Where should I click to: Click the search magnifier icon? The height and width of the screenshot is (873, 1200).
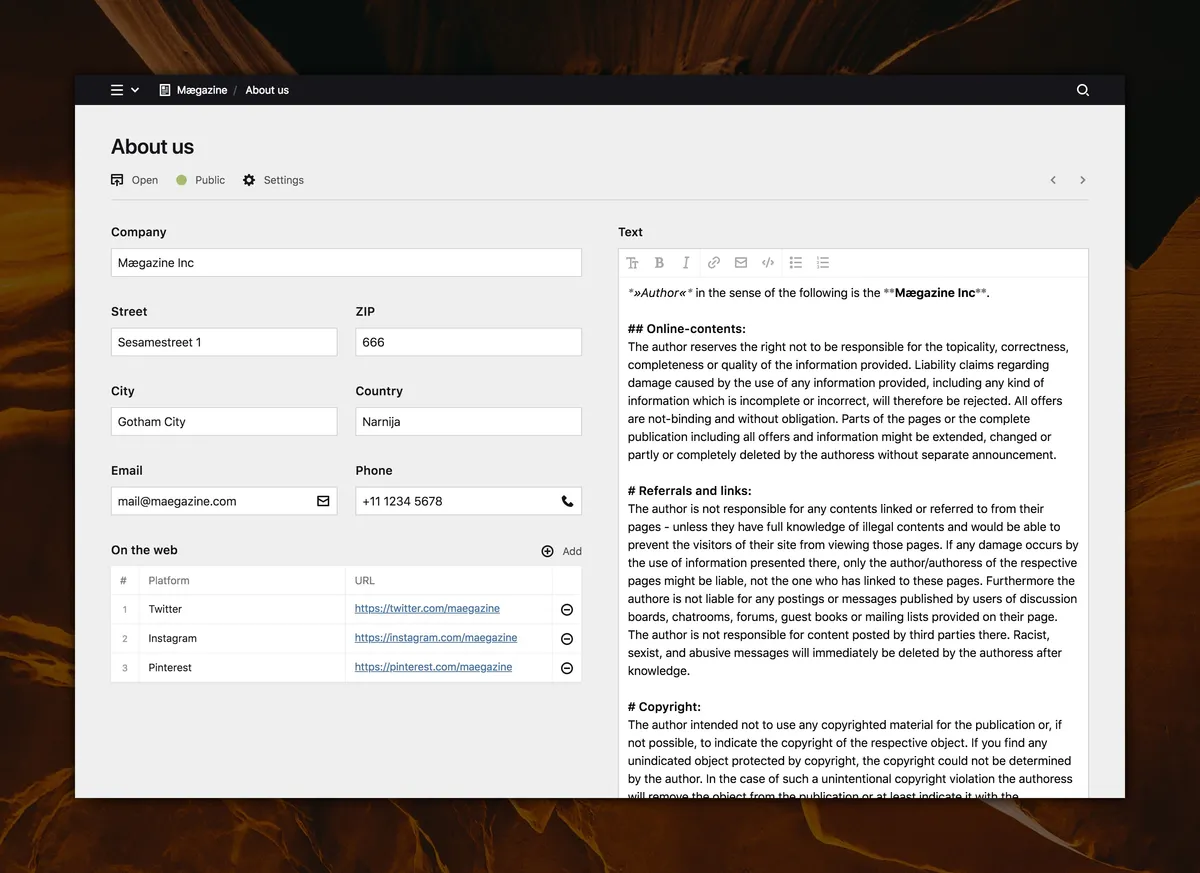(x=1082, y=90)
